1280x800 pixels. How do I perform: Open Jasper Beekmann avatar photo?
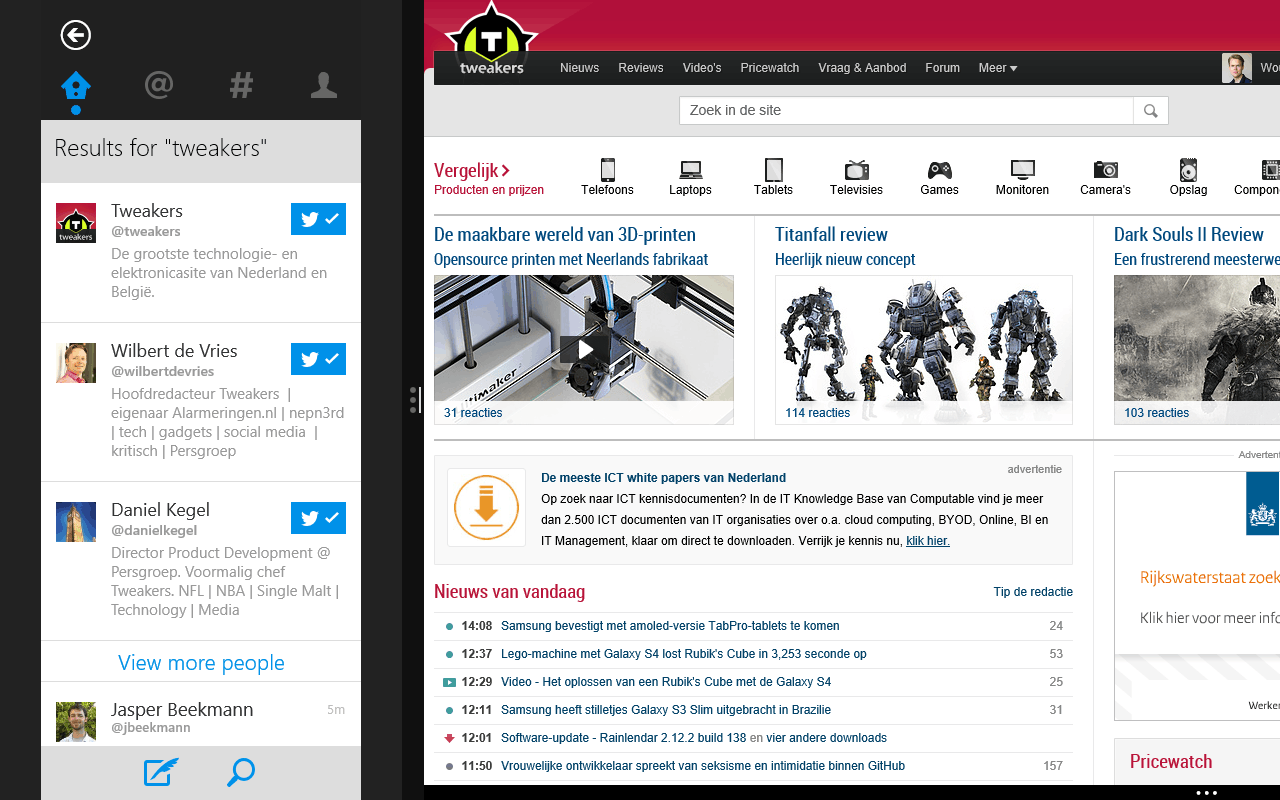click(x=76, y=721)
